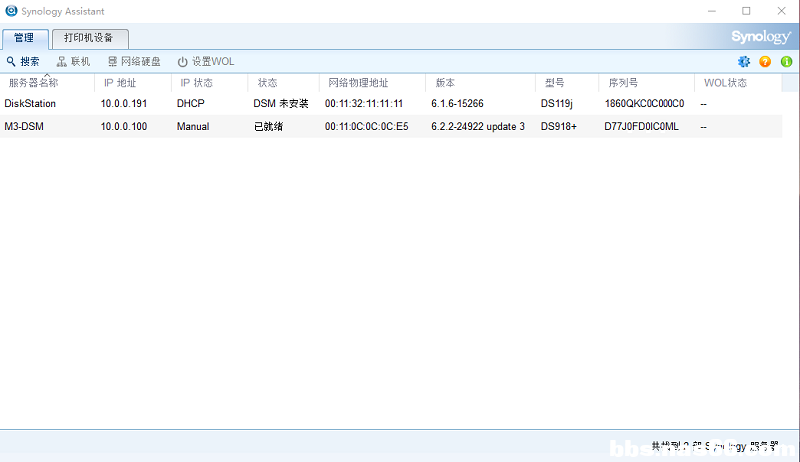Image resolution: width=800 pixels, height=462 pixels.
Task: Start a search with 搜索 button
Action: point(23,62)
